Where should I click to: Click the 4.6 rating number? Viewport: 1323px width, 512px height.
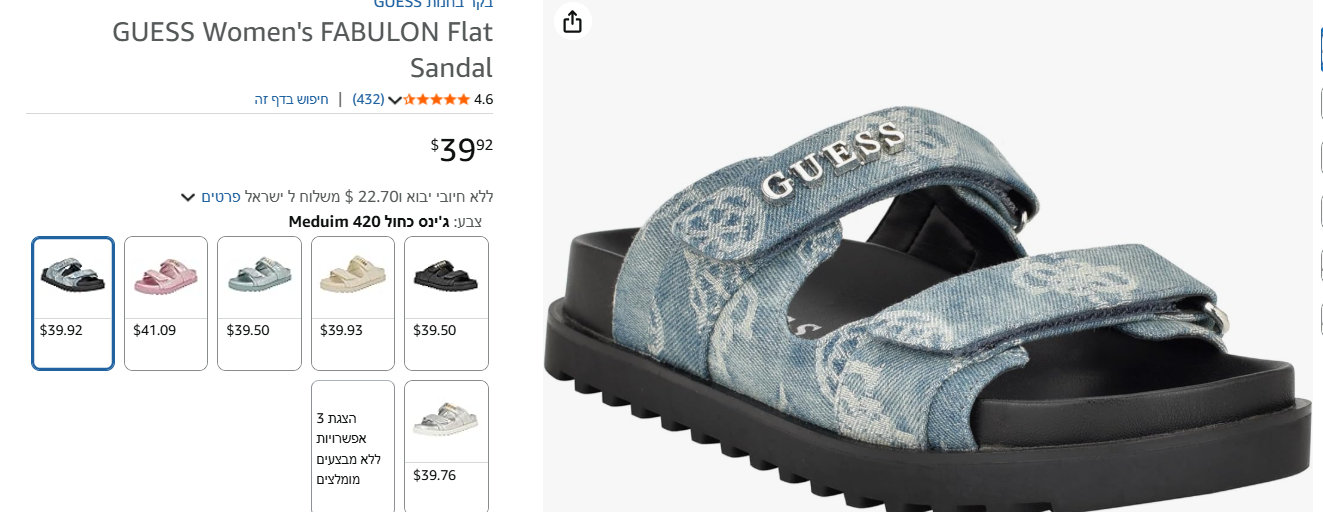[483, 99]
